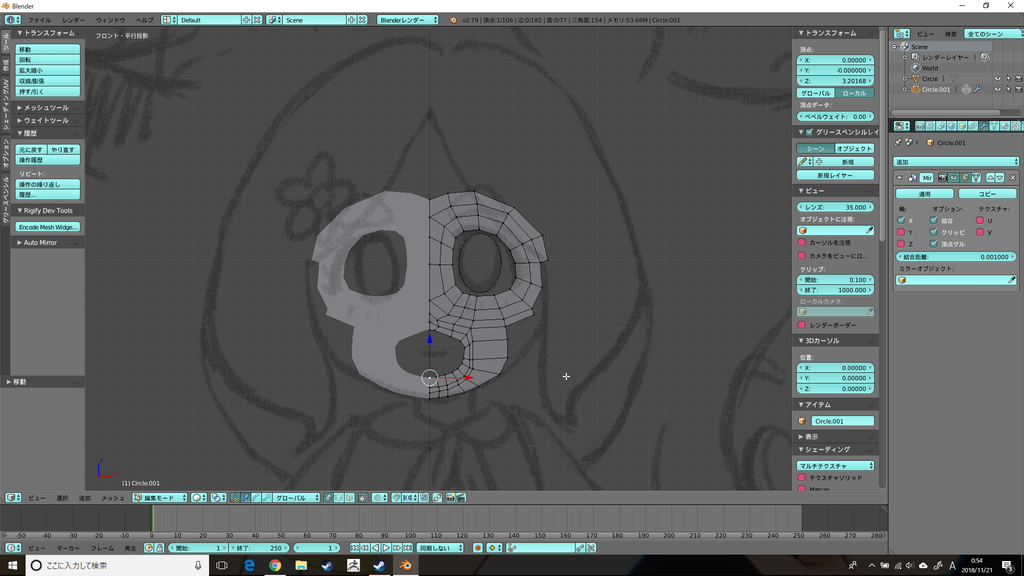
Task: Open the ファイル menu
Action: 39,20
